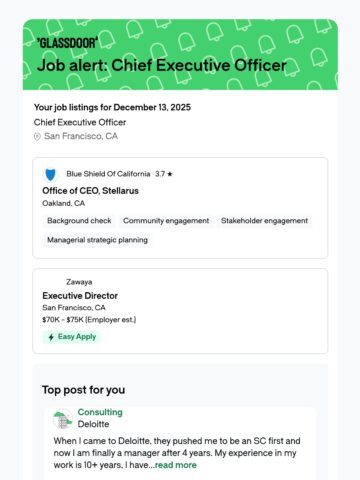Click the Job alert: Chief Executive Officer heading

point(162,65)
